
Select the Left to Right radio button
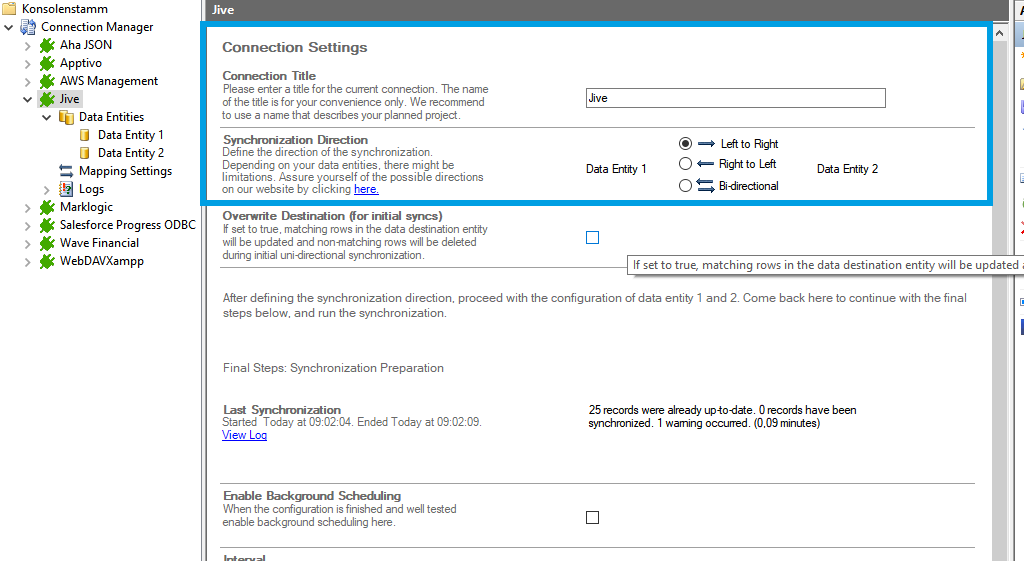685,144
